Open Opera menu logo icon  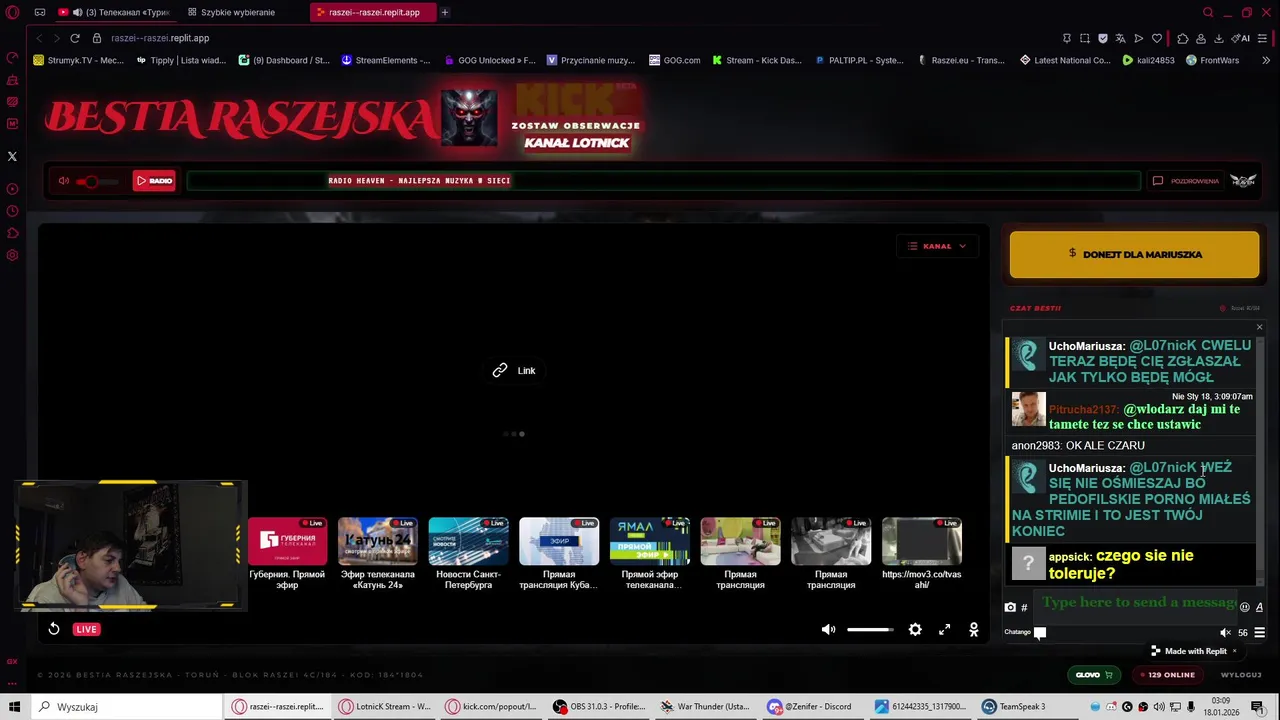tap(12, 12)
